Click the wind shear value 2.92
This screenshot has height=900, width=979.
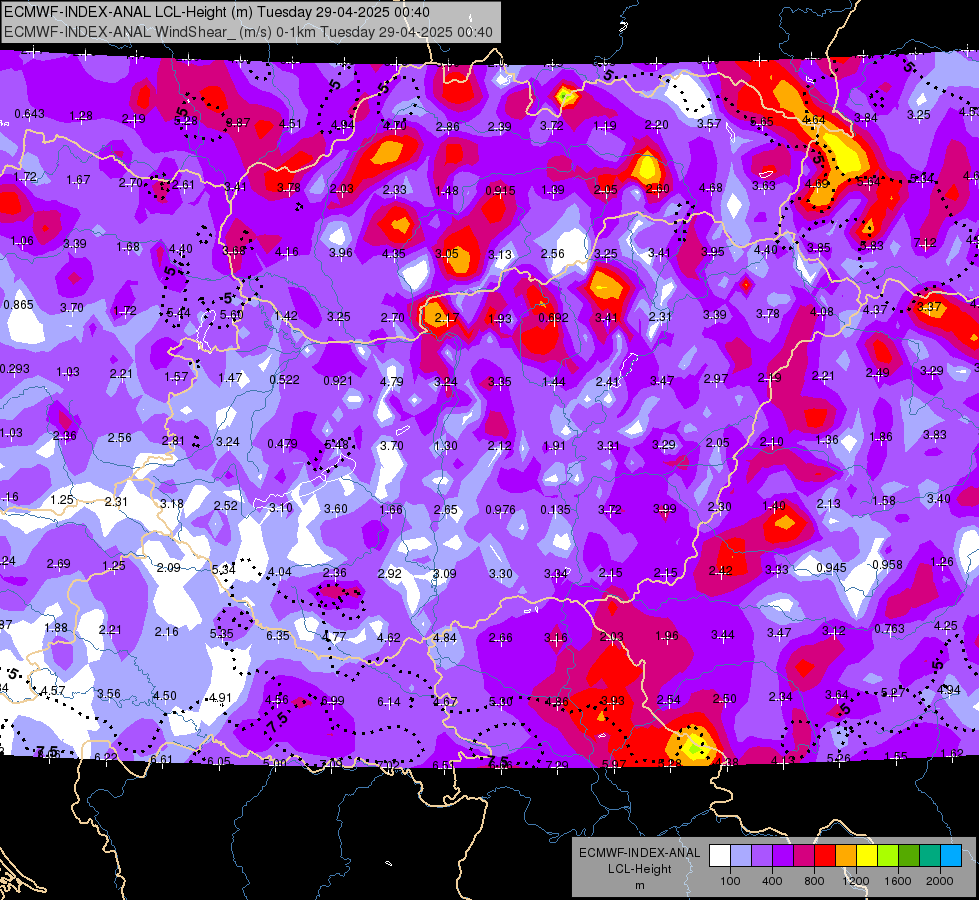coord(390,573)
